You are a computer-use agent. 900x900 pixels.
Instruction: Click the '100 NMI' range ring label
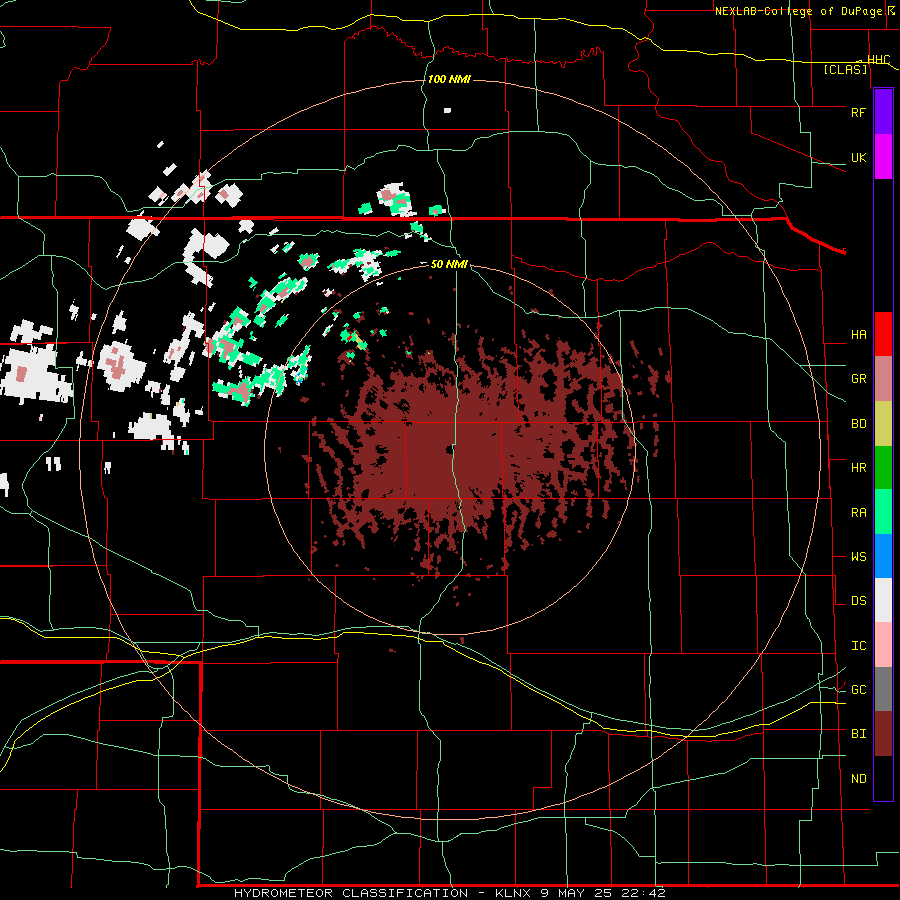coord(449,79)
